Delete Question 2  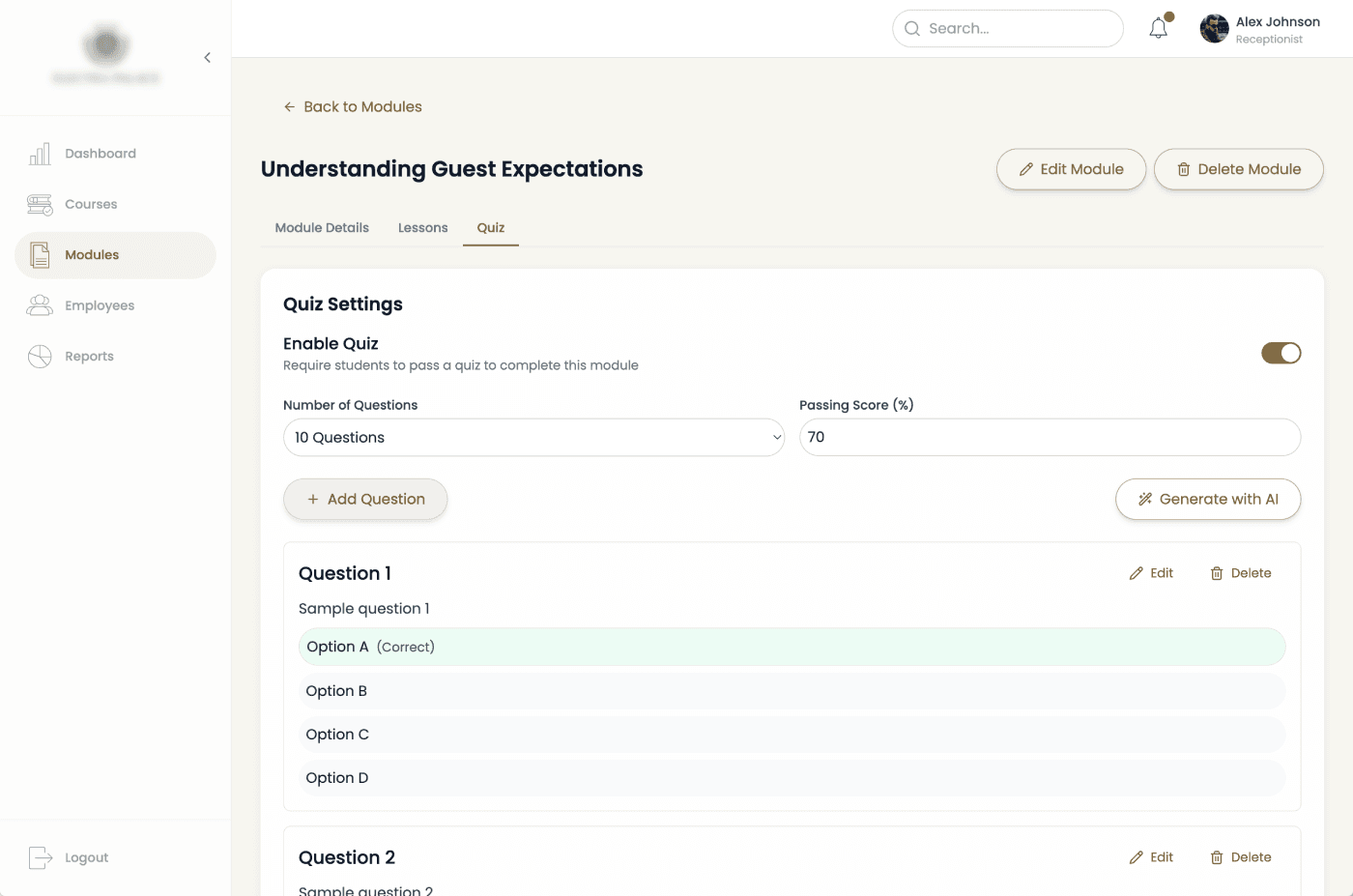pyautogui.click(x=1241, y=857)
